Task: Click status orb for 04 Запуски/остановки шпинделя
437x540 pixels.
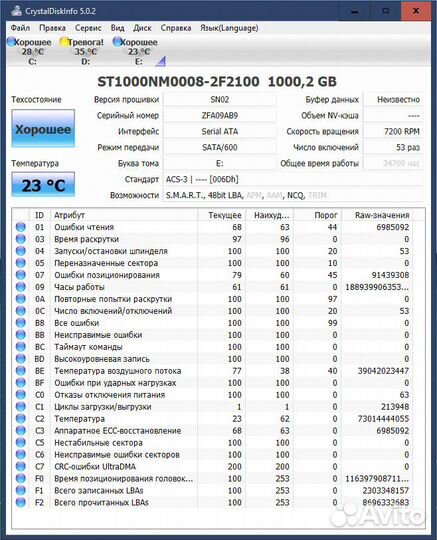Action: tap(21, 251)
